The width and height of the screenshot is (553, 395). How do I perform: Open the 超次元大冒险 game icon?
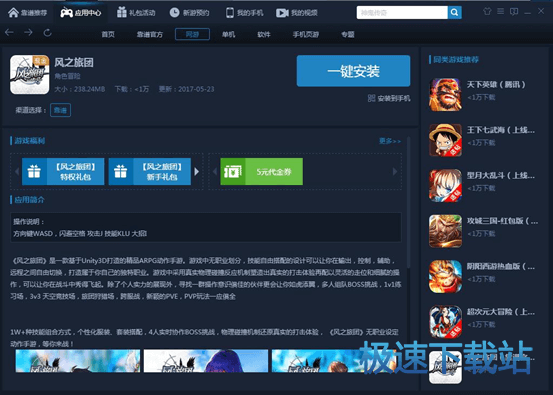coord(445,322)
